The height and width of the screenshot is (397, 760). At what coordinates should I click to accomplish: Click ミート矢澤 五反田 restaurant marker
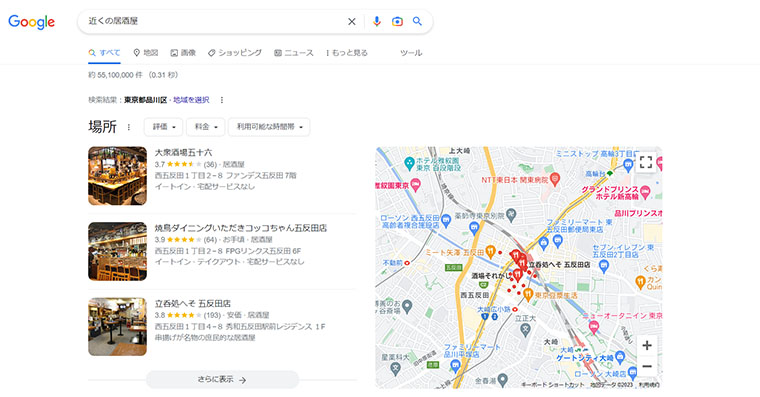[x=491, y=252]
